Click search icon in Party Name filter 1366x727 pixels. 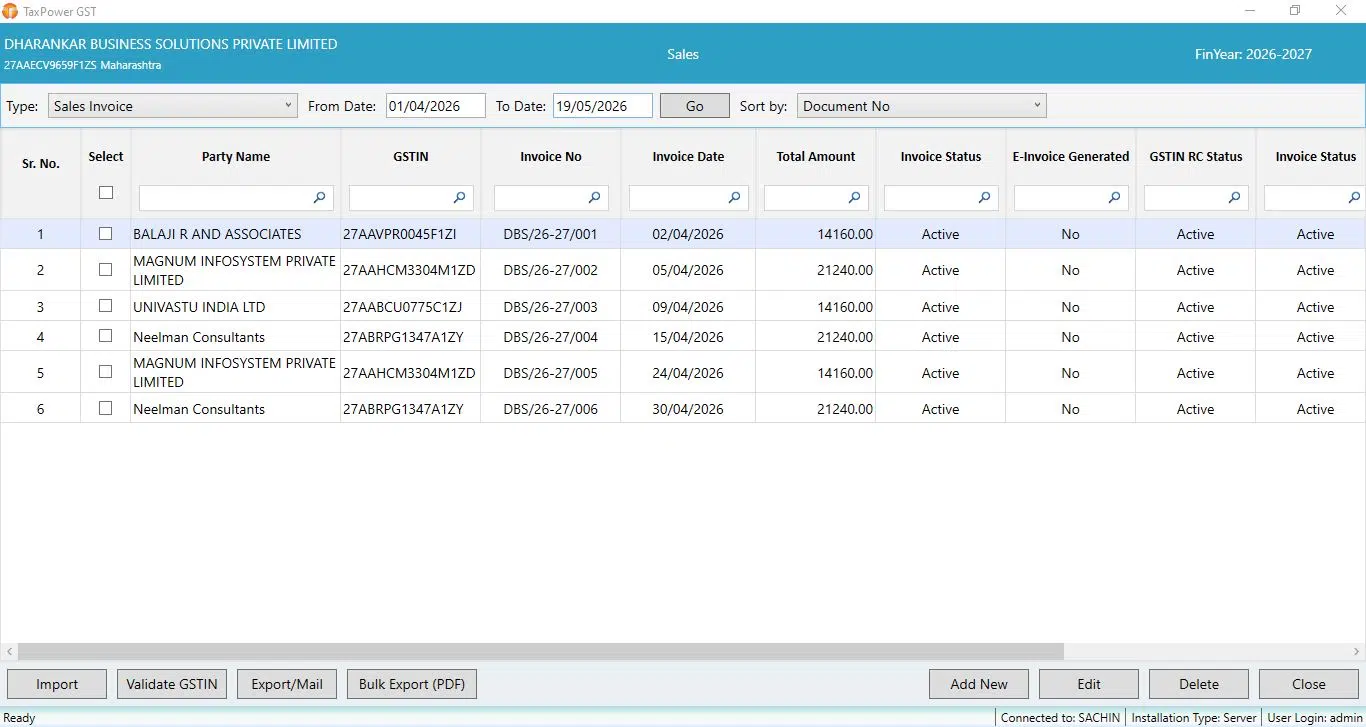tap(319, 198)
